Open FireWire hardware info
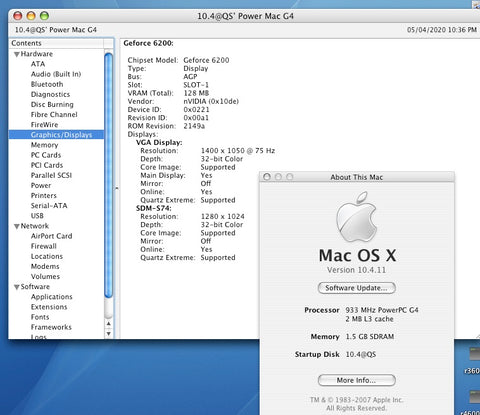This screenshot has width=480, height=415. (x=44, y=125)
